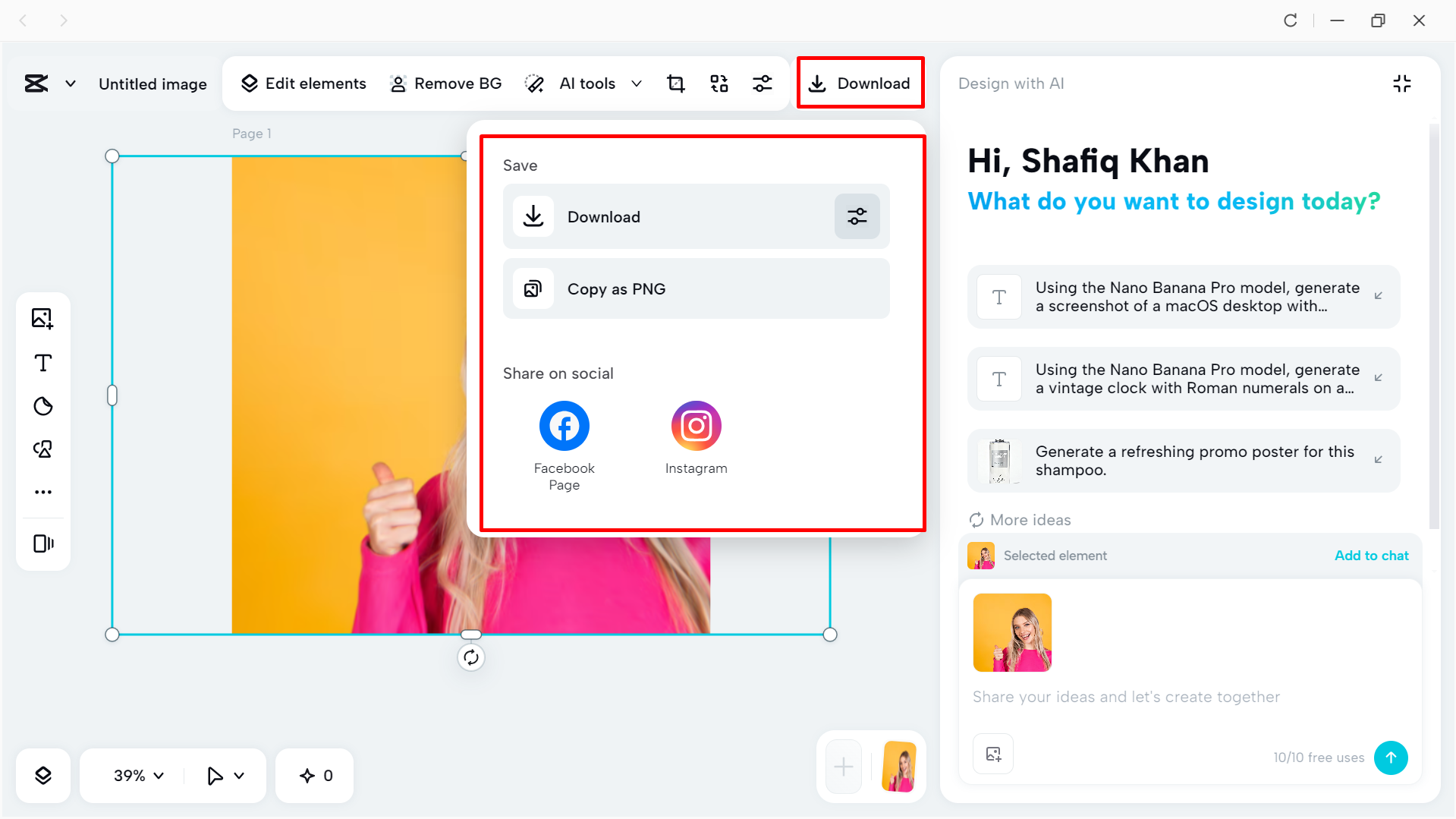The width and height of the screenshot is (1456, 819).
Task: Focus the Share your ideas text field
Action: pos(1126,697)
